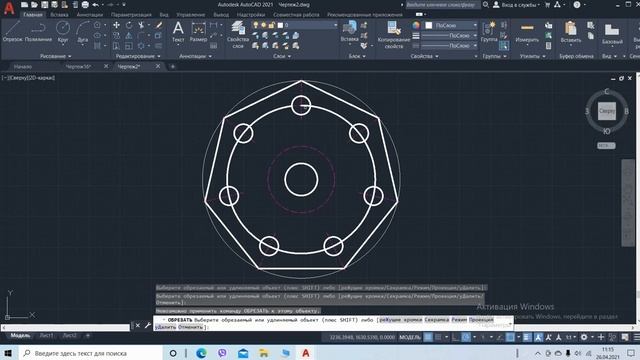Screen dimensions: 640x360
Task: Toggle ortho mode in status bar
Action: pyautogui.click(x=456, y=337)
